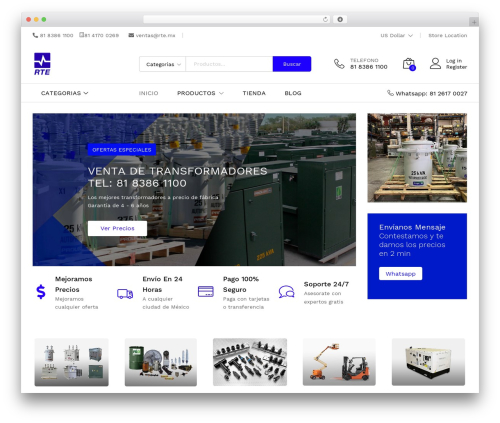Click the dollar sign icon

click(41, 292)
